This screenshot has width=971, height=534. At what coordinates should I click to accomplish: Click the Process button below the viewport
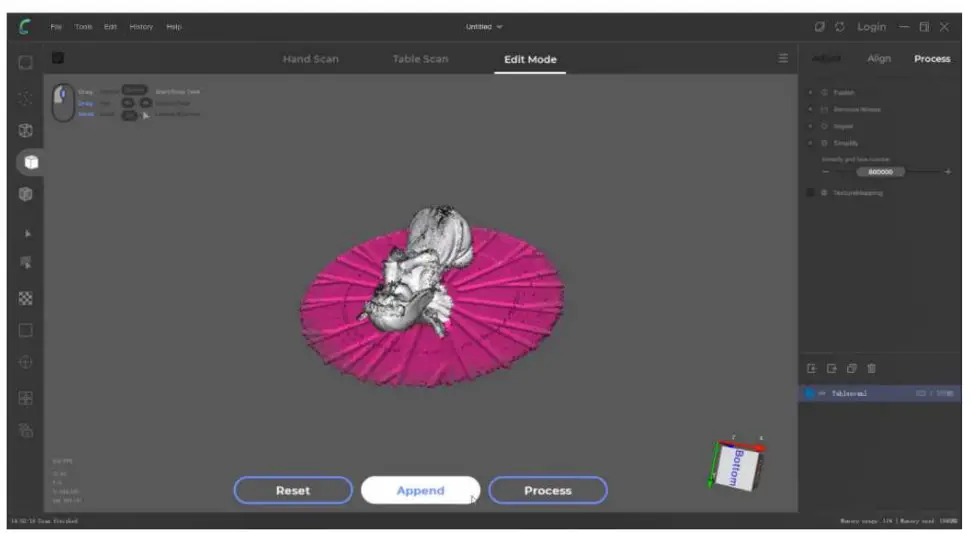(548, 491)
